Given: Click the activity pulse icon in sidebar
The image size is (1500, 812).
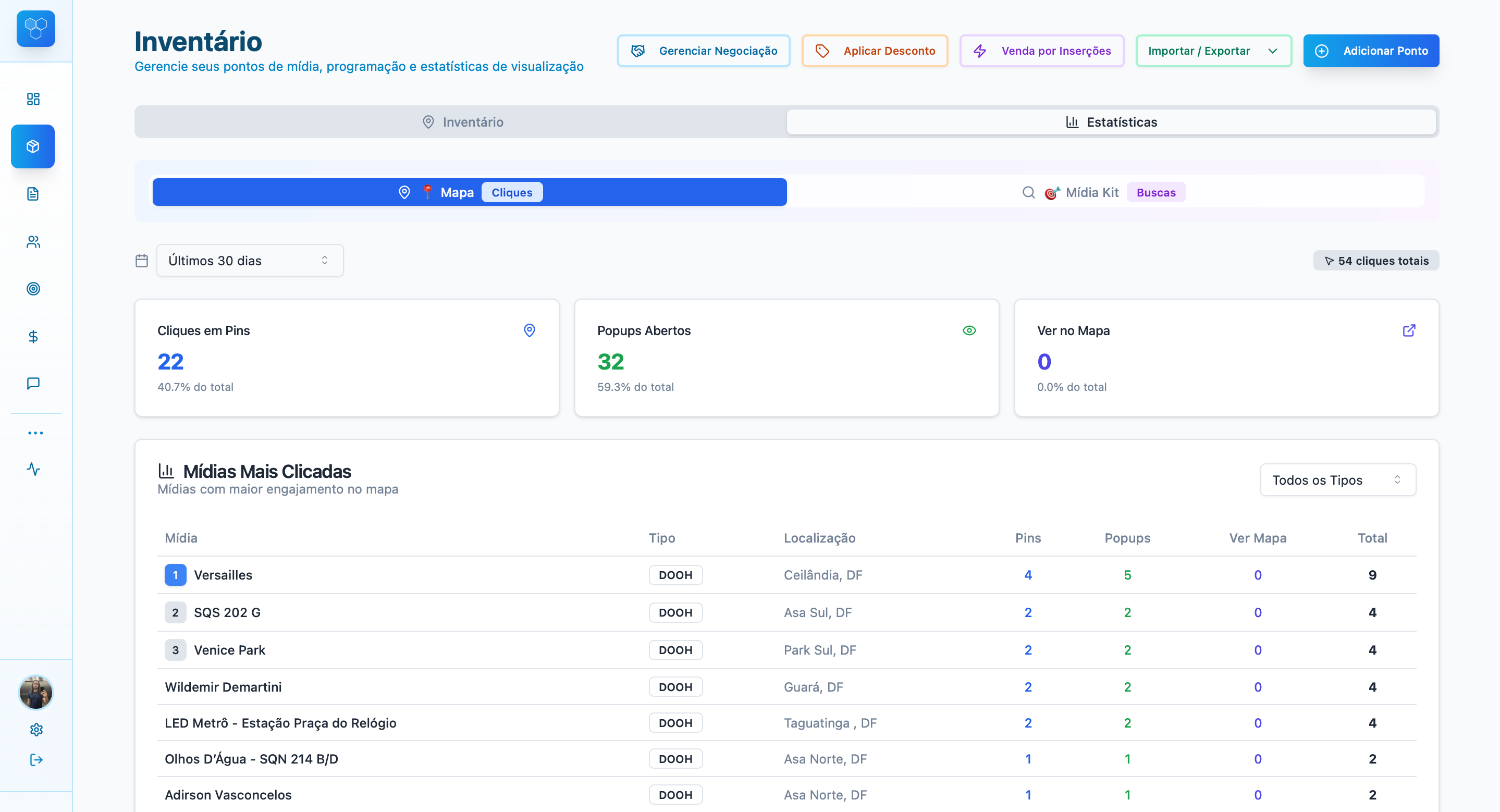Looking at the screenshot, I should (x=33, y=469).
